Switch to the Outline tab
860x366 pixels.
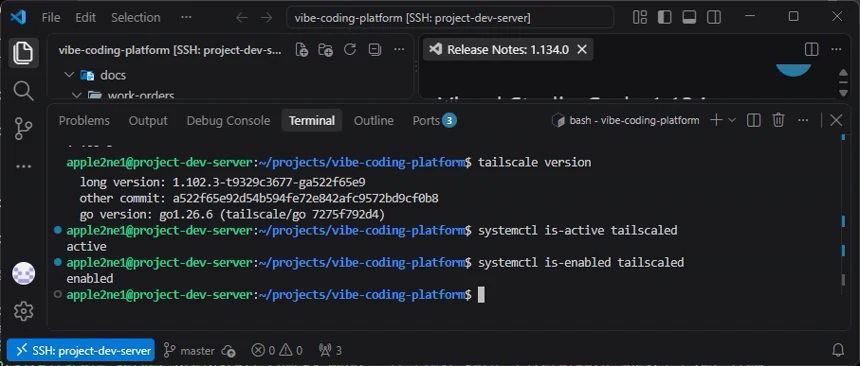tap(374, 121)
